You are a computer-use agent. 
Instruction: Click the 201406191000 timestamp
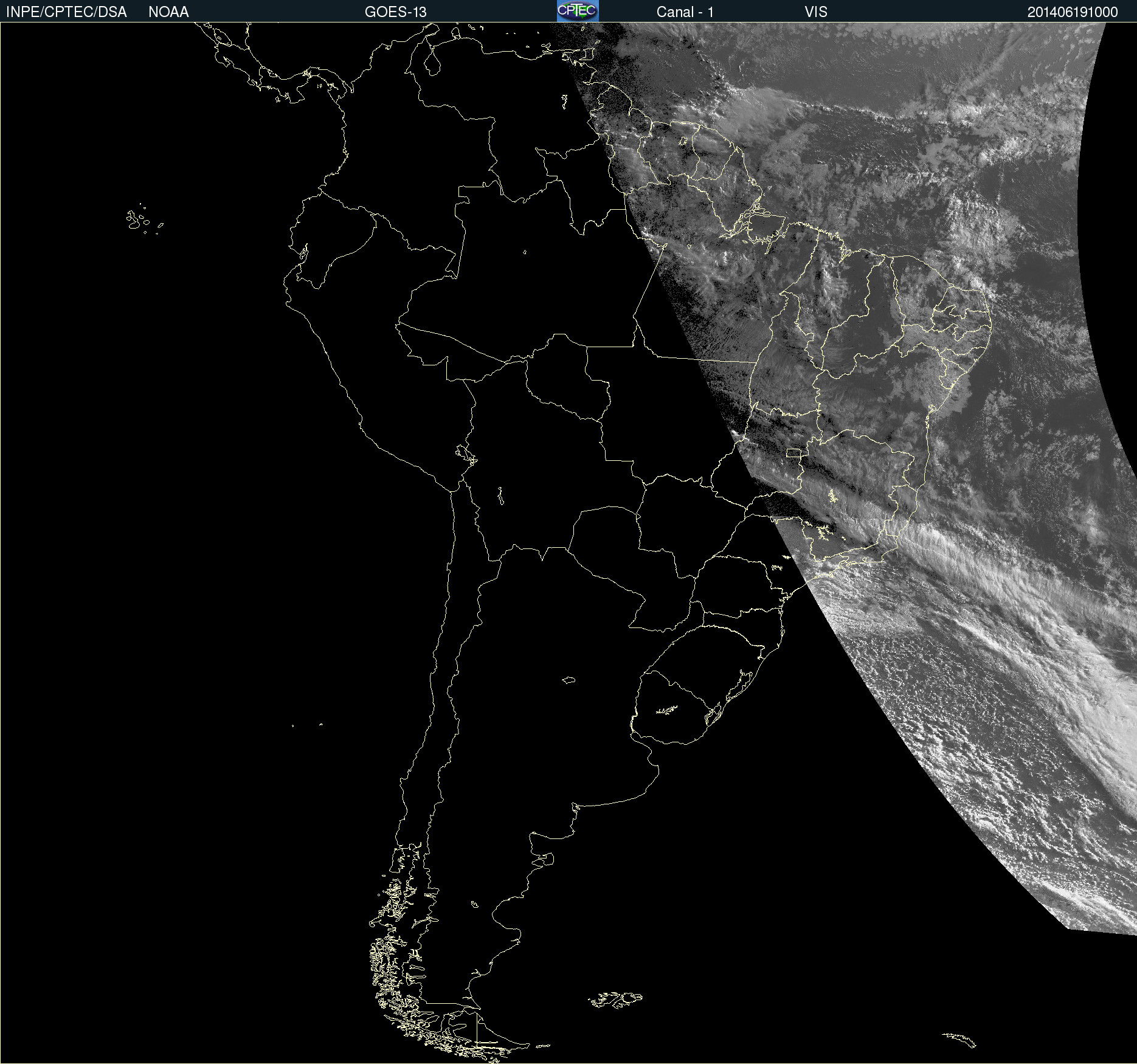point(1073,12)
